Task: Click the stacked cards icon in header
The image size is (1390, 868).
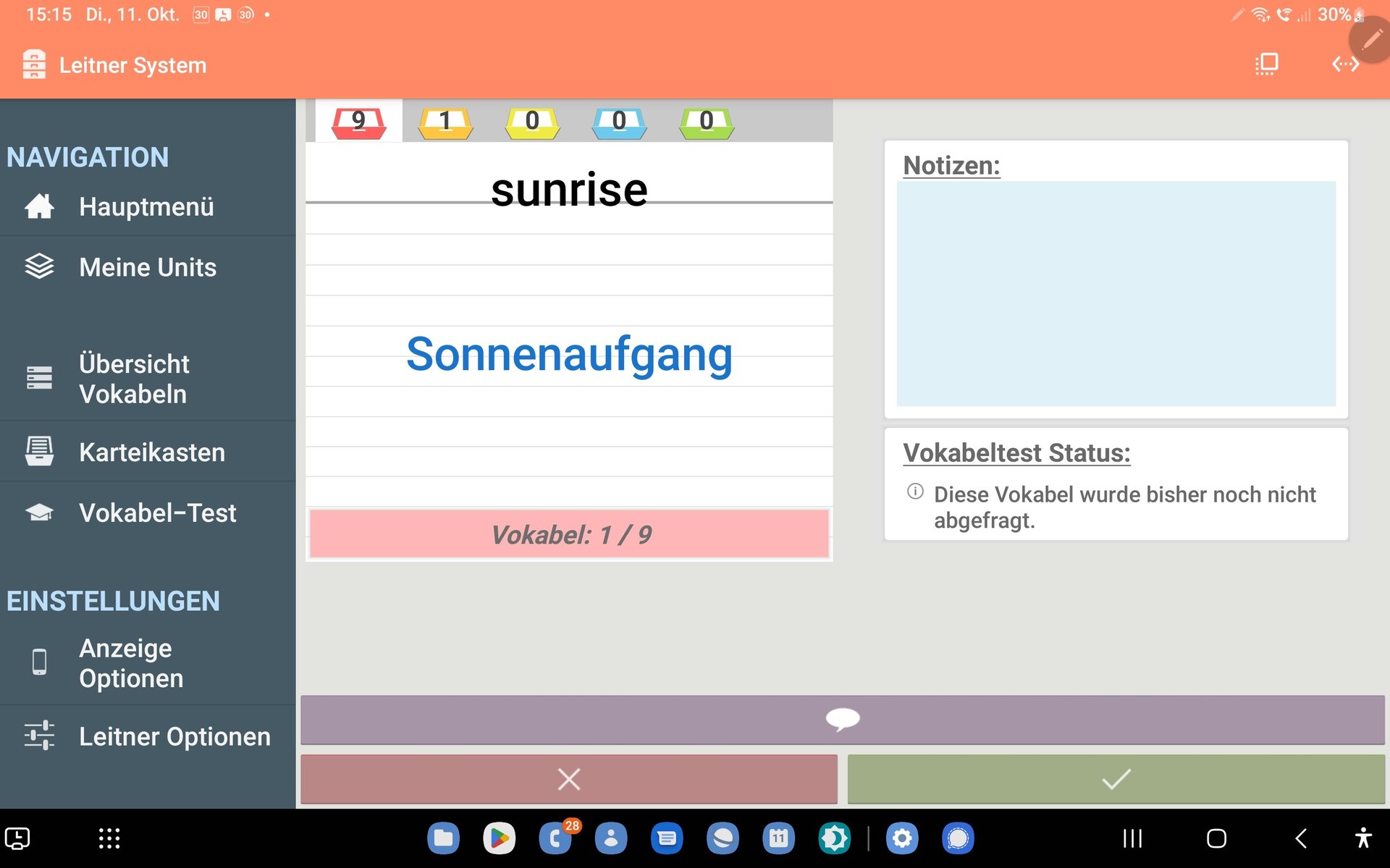Action: point(1266,64)
